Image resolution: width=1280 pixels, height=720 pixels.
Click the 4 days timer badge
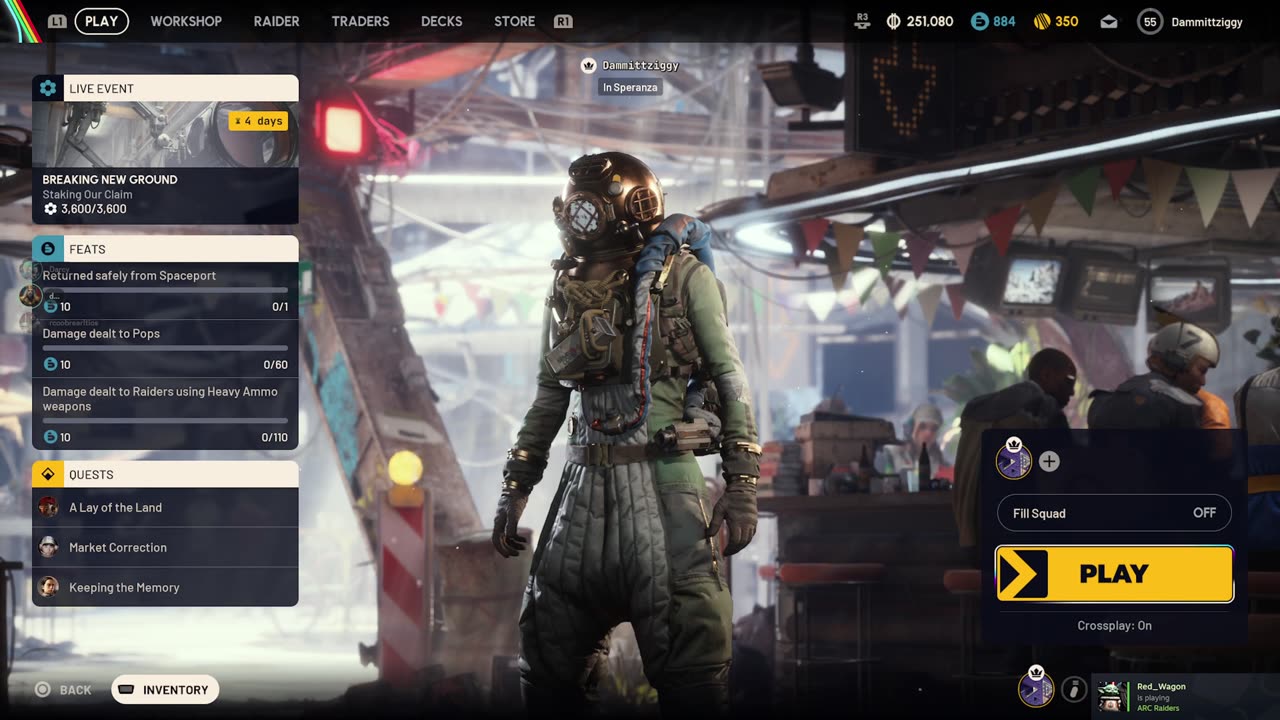(x=258, y=121)
